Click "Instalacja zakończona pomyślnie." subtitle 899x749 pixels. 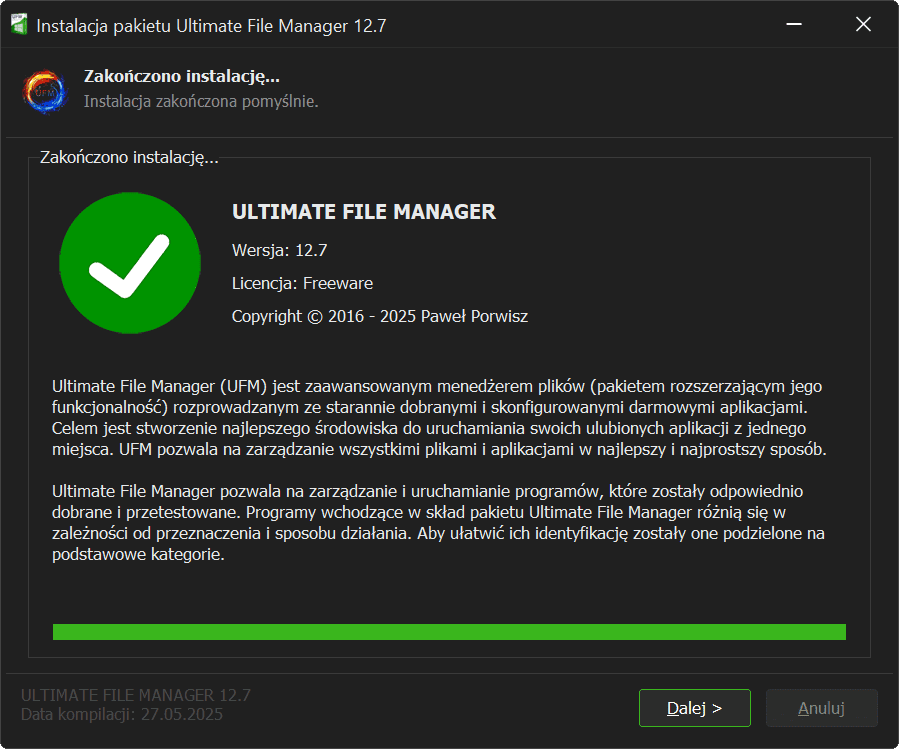201,101
